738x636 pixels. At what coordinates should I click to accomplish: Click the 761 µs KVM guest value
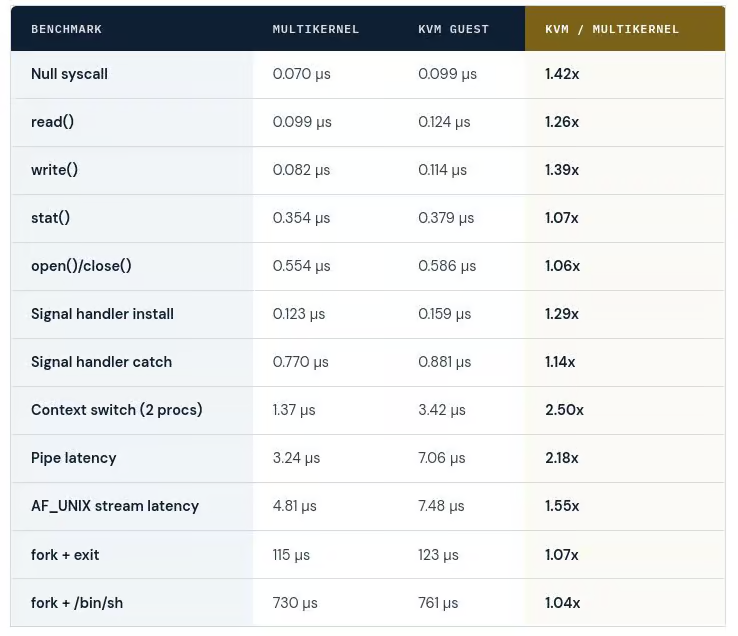coord(438,603)
